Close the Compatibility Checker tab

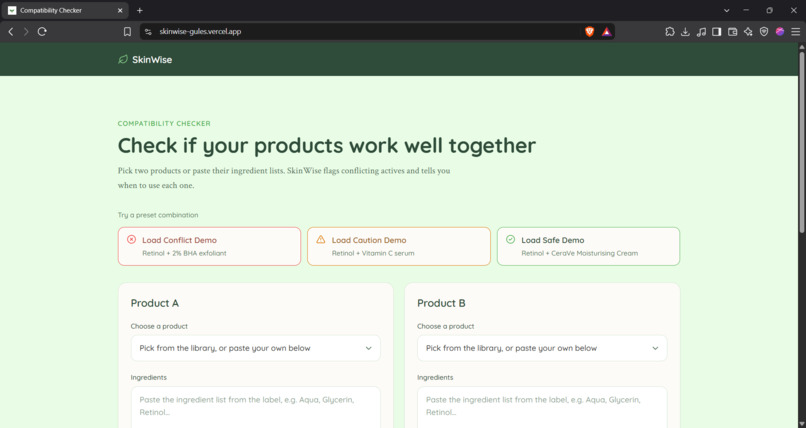coord(120,10)
